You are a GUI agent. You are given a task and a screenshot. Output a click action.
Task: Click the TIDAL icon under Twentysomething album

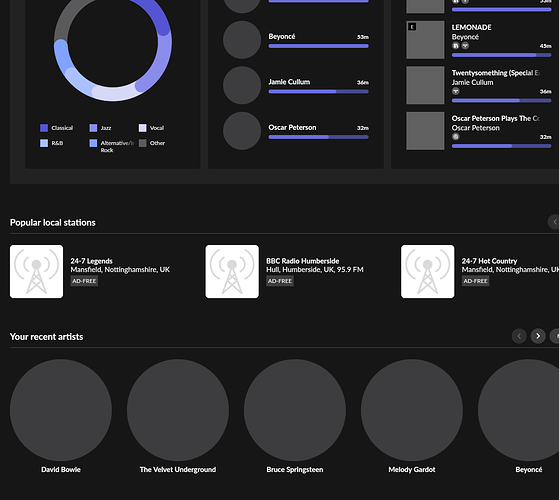pos(455,91)
